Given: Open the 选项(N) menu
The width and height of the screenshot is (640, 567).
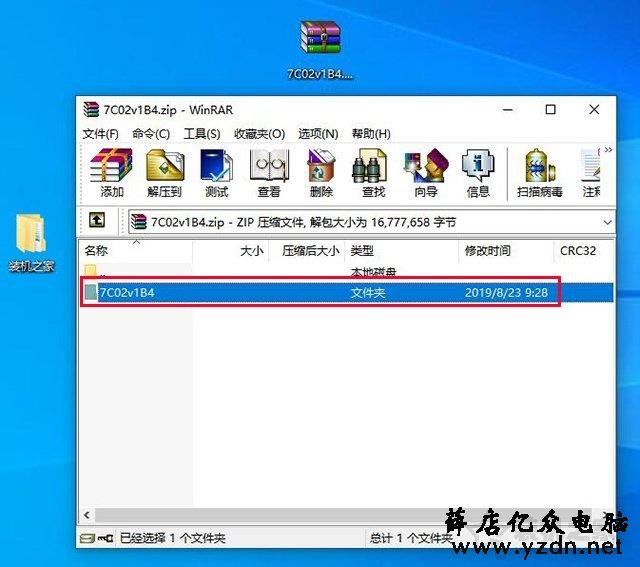Looking at the screenshot, I should 318,133.
